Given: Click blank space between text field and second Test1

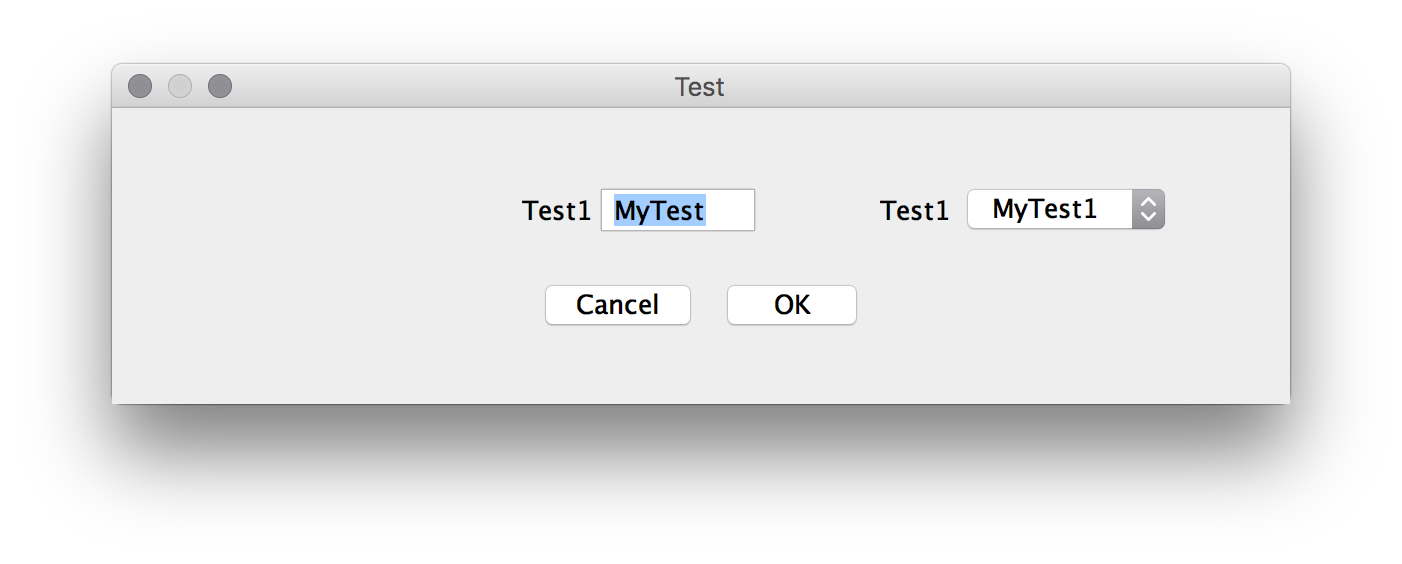Looking at the screenshot, I should coord(817,211).
